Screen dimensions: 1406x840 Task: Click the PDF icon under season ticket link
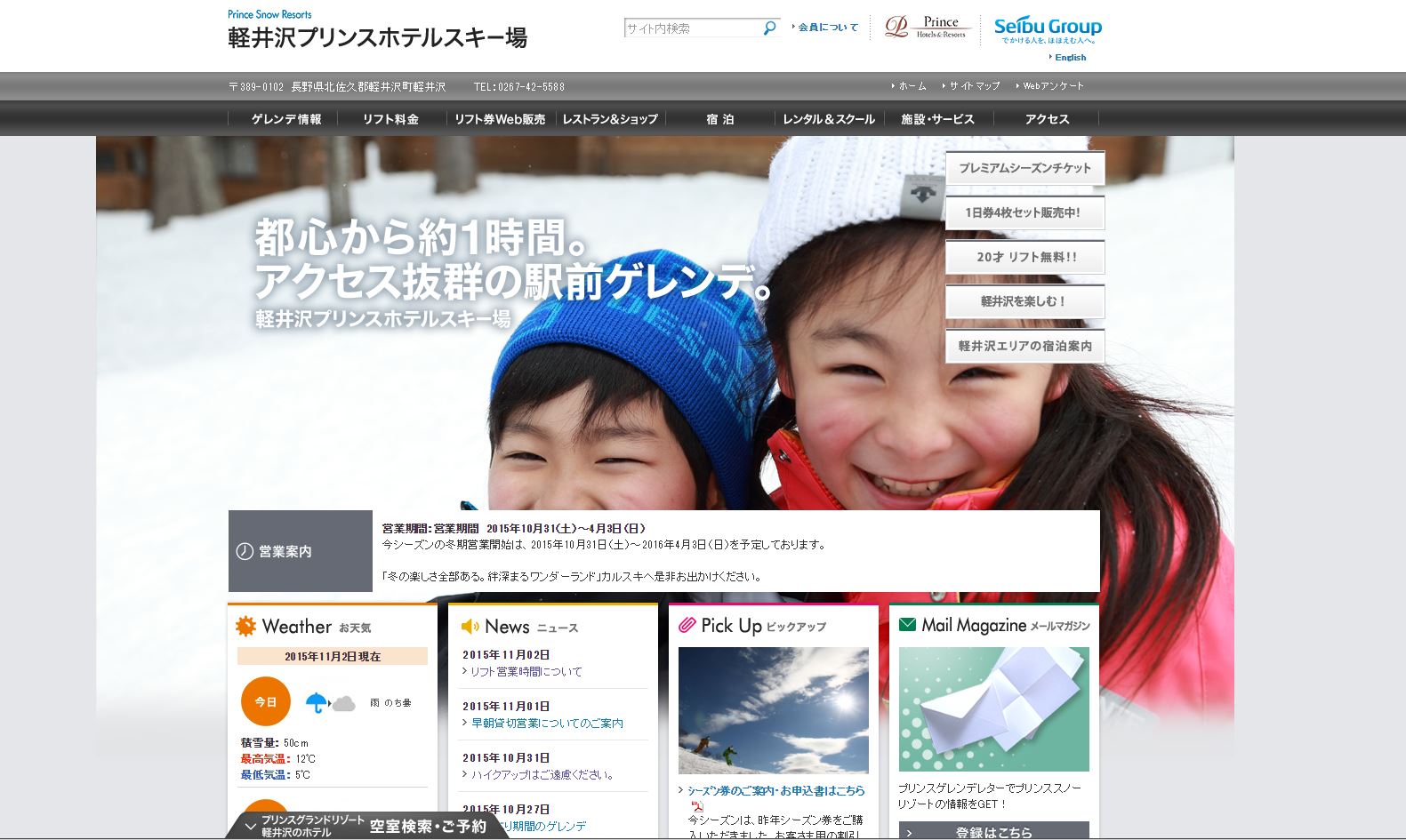(x=698, y=805)
